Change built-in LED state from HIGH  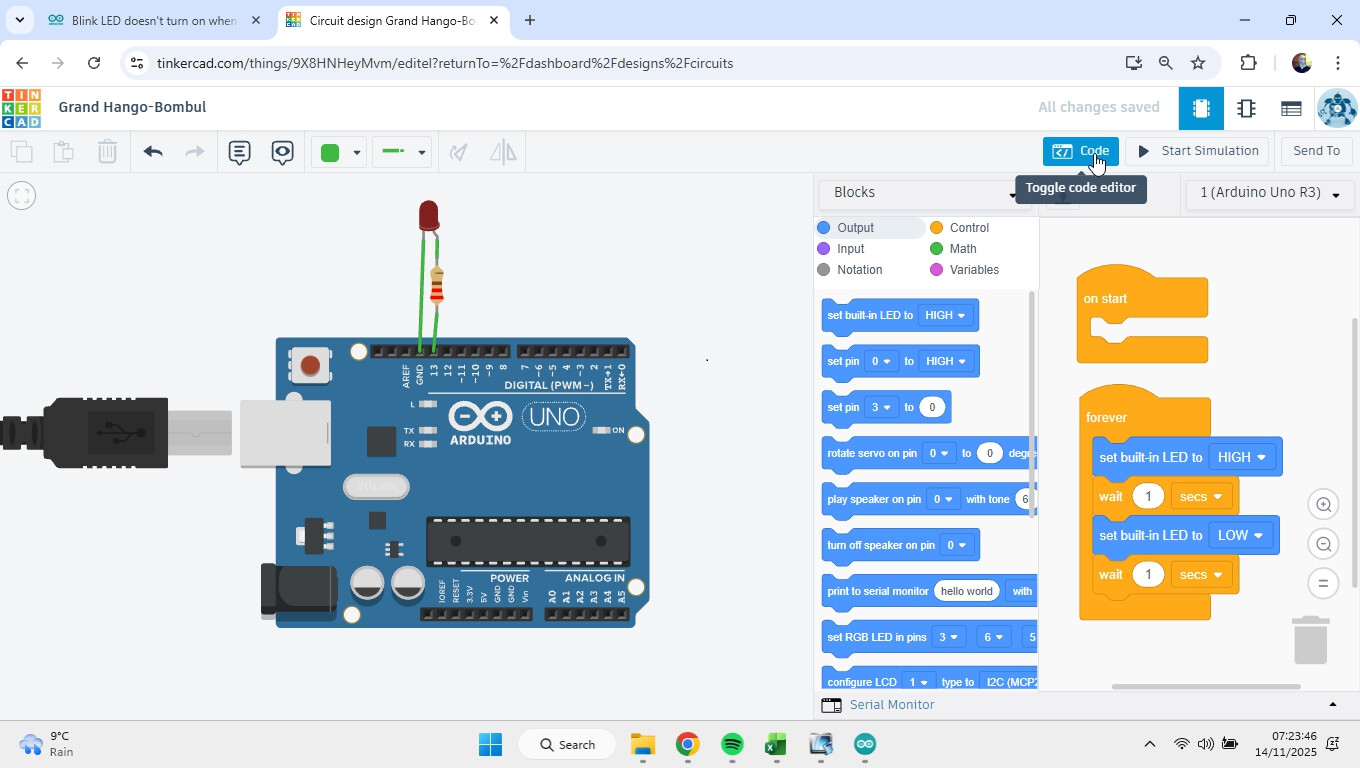click(1243, 457)
